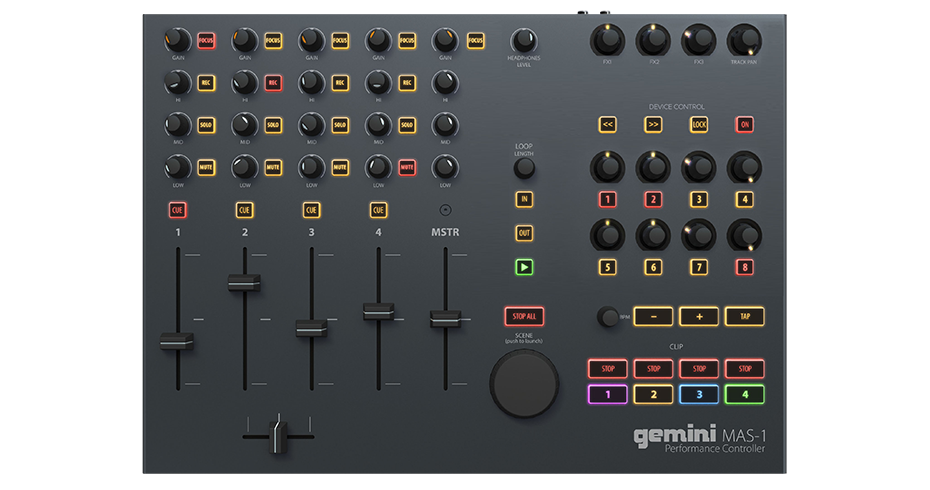This screenshot has width=930, height=490.
Task: Push the large SCENE launch knob
Action: (x=524, y=384)
